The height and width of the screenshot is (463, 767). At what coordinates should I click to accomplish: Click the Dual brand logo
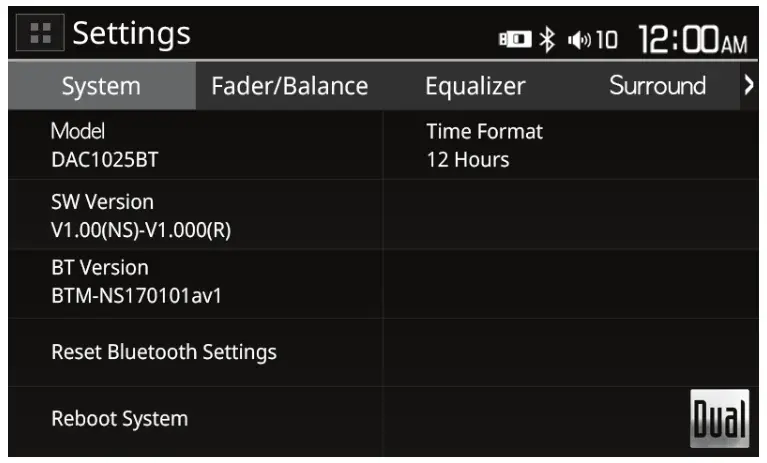click(719, 419)
